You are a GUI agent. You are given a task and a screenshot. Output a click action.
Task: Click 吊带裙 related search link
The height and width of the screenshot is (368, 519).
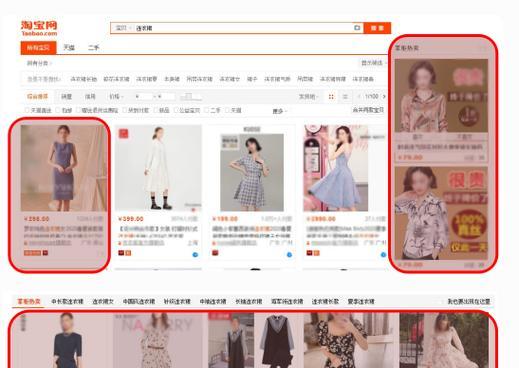pos(305,79)
